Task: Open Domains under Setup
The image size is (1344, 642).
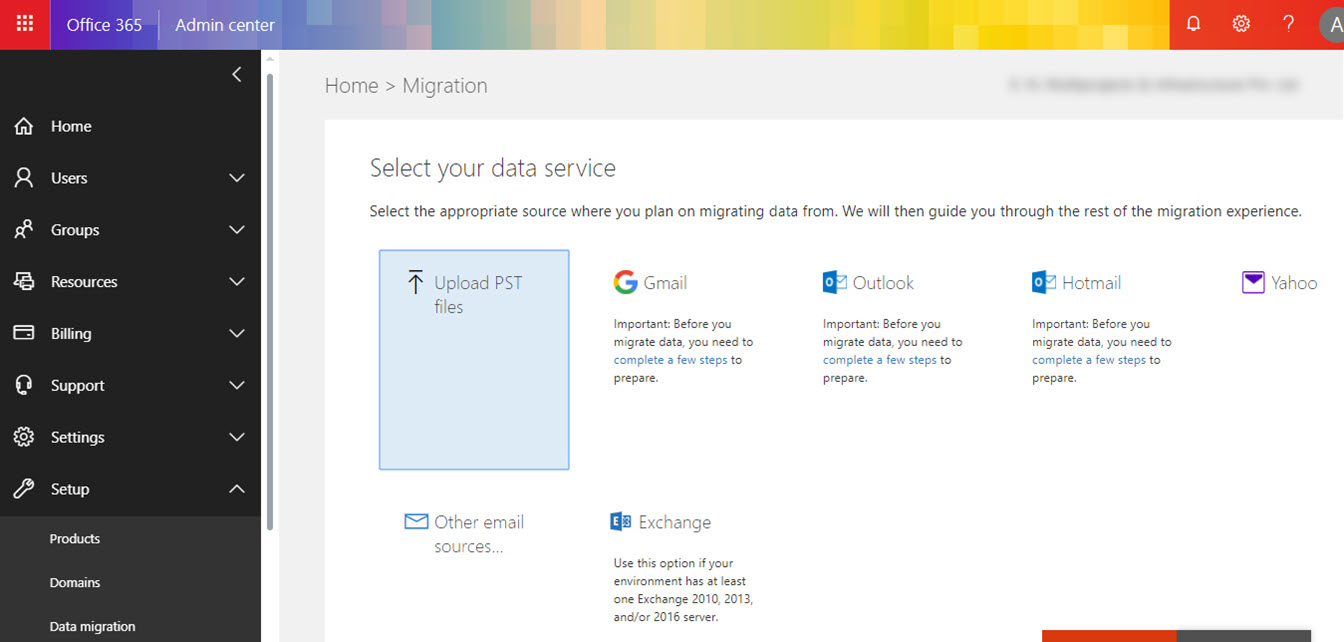Action: click(x=75, y=583)
